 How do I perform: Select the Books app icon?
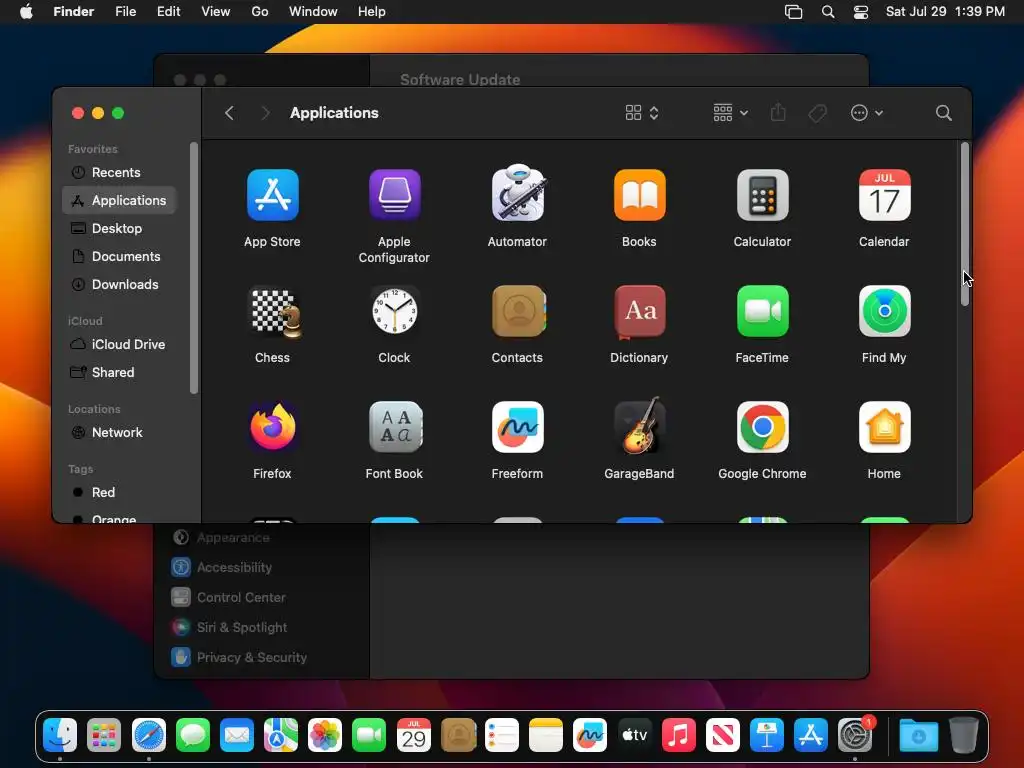click(639, 195)
